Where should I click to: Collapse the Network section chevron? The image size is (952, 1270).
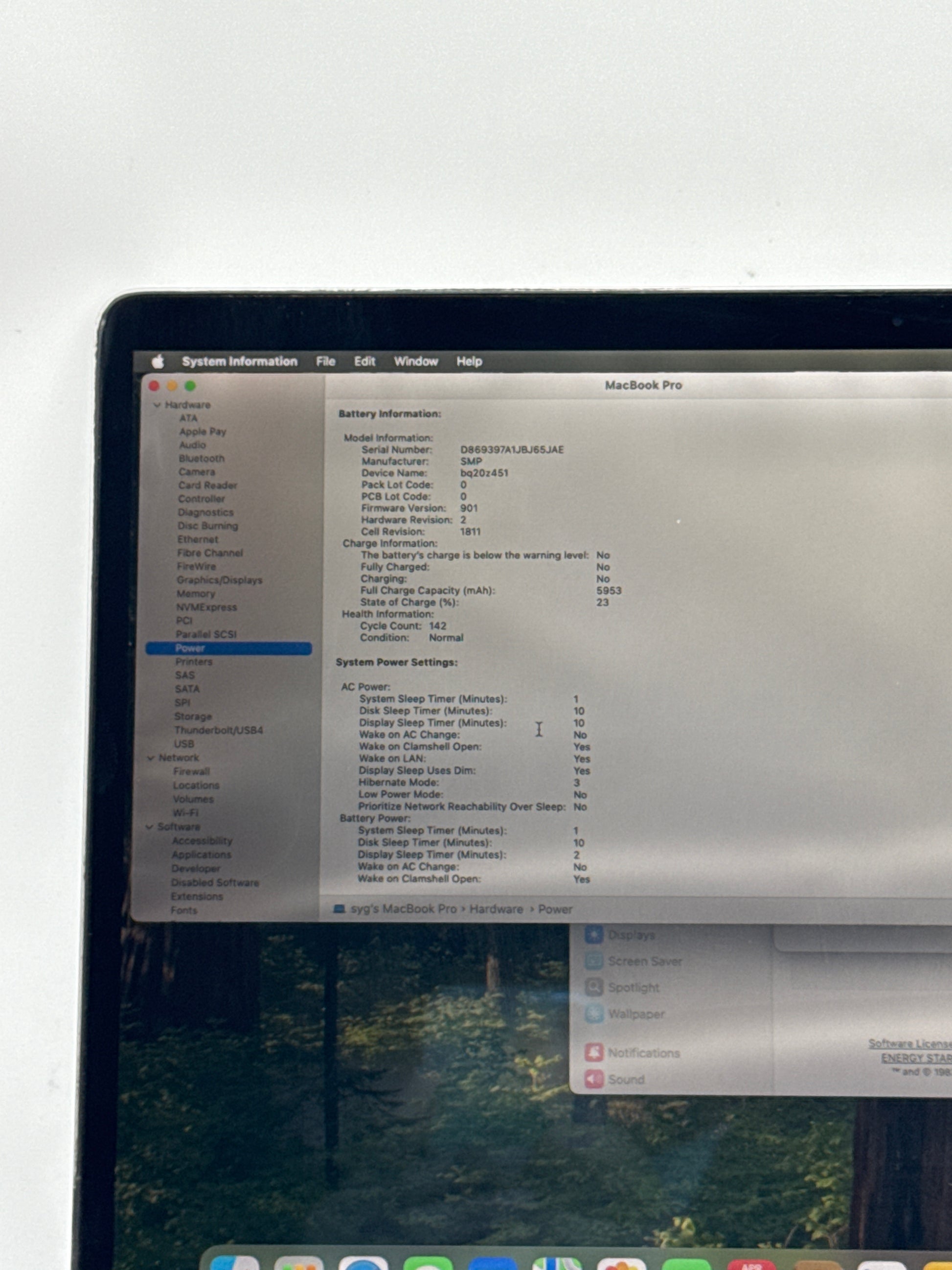click(x=151, y=758)
